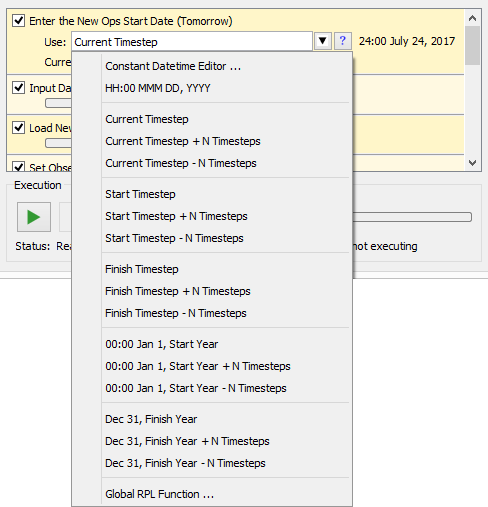Toggle the Load New action checkbox
The image size is (488, 507).
point(18,127)
